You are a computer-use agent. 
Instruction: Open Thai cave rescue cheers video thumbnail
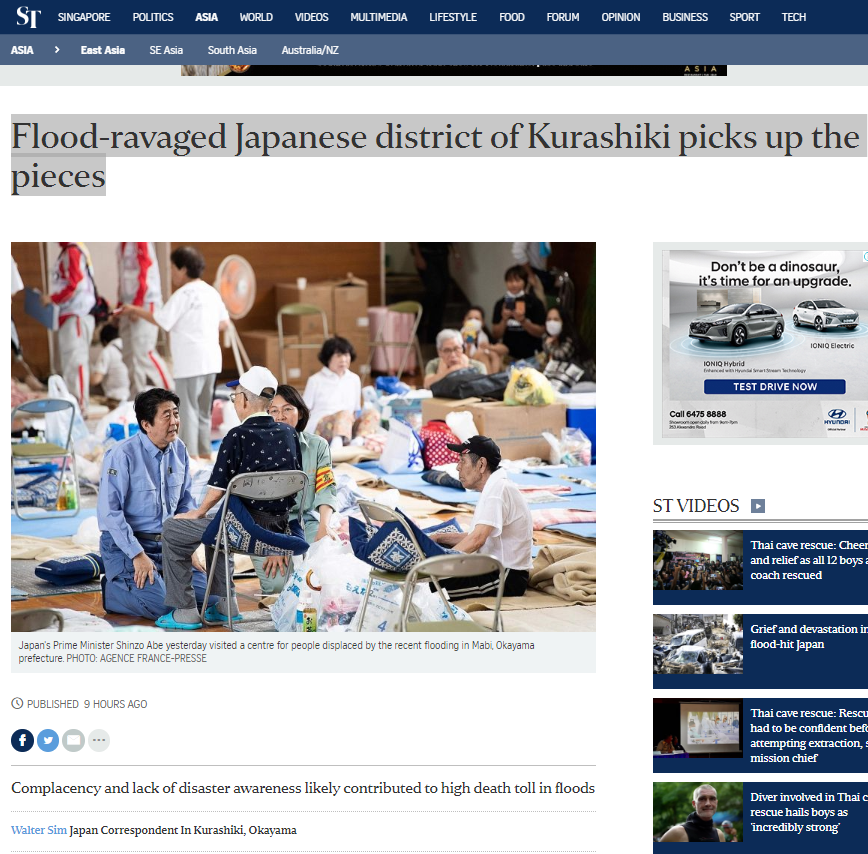698,560
